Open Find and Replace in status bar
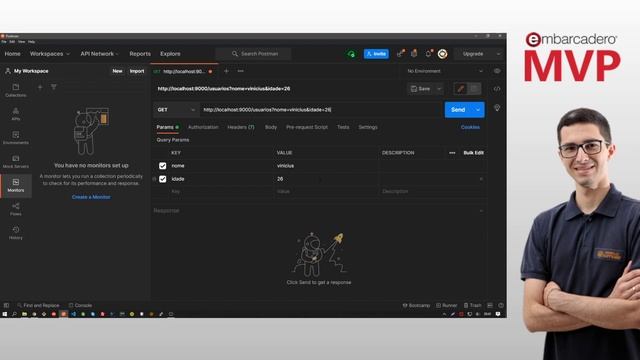 click(x=38, y=305)
